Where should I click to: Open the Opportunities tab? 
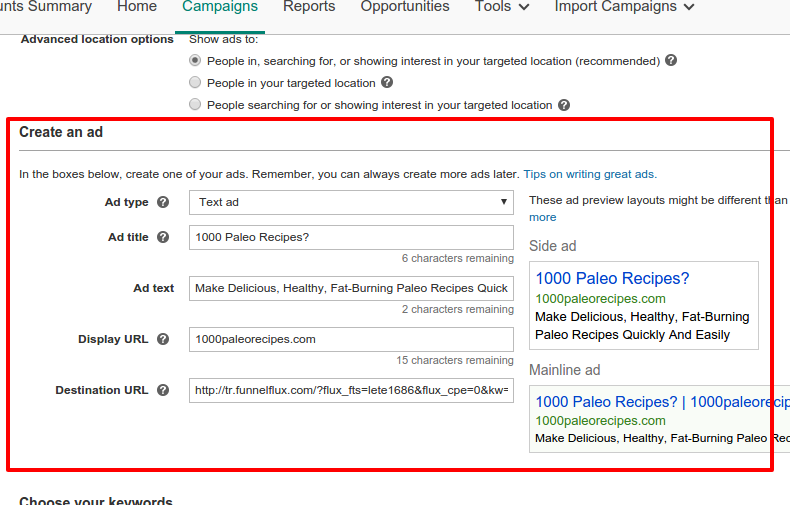click(x=405, y=7)
